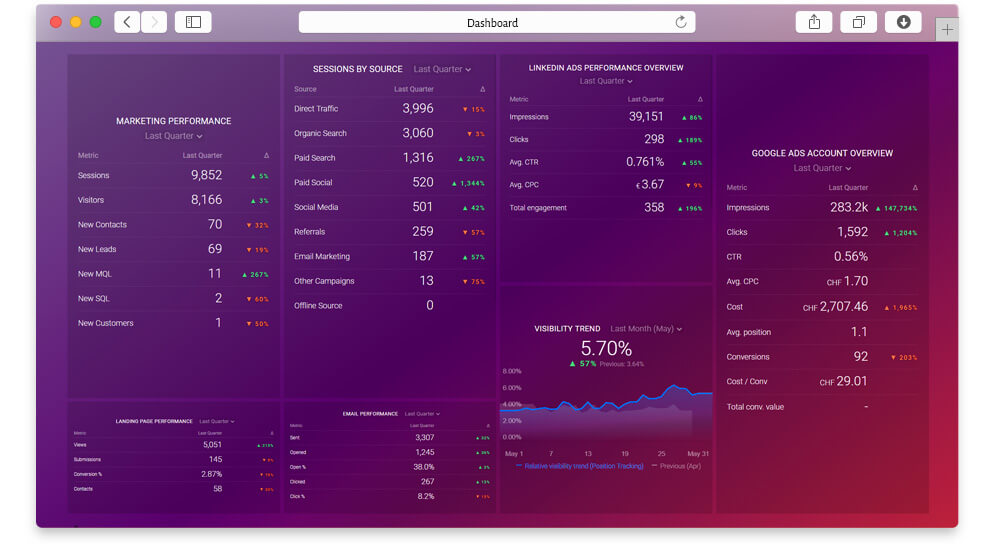The height and width of the screenshot is (550, 1000).
Task: Select the Direct Traffic row
Action: (x=389, y=108)
